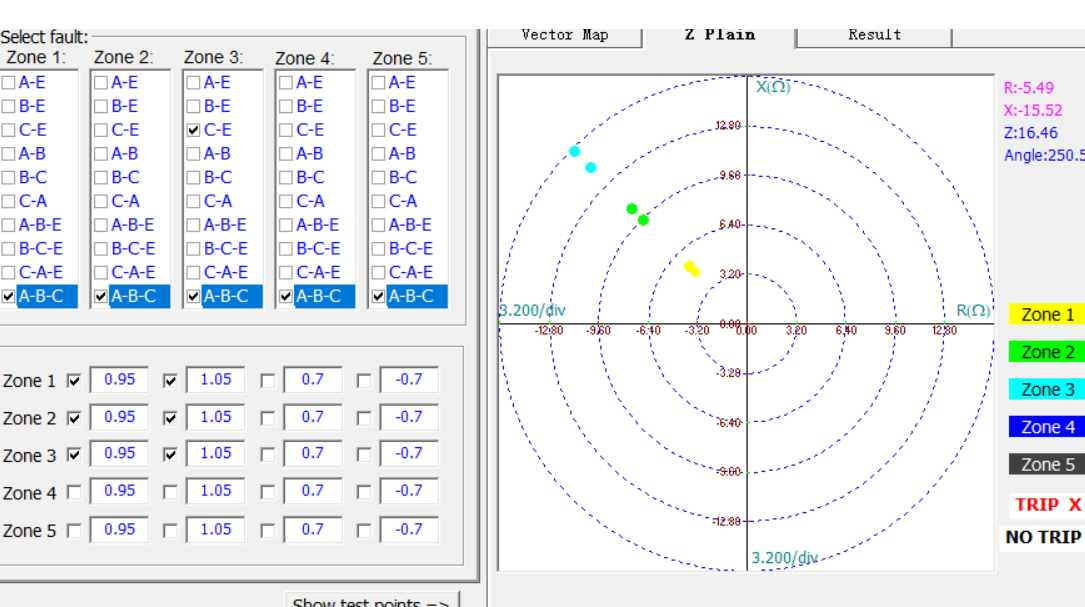This screenshot has height=607, width=1085.
Task: Edit Zone 5 0.7 value field
Action: [312, 529]
